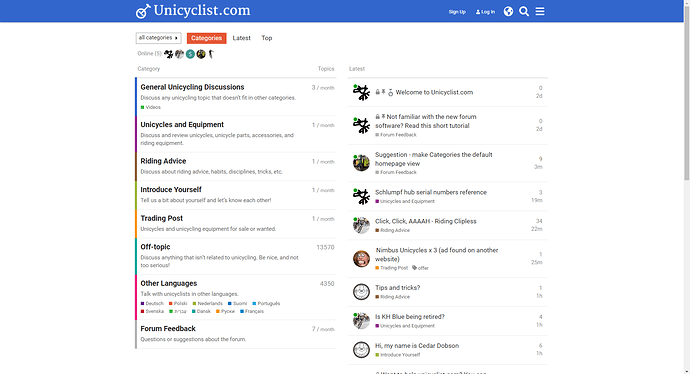This screenshot has height=374, width=690.
Task: Click the offer tag icon
Action: click(415, 268)
